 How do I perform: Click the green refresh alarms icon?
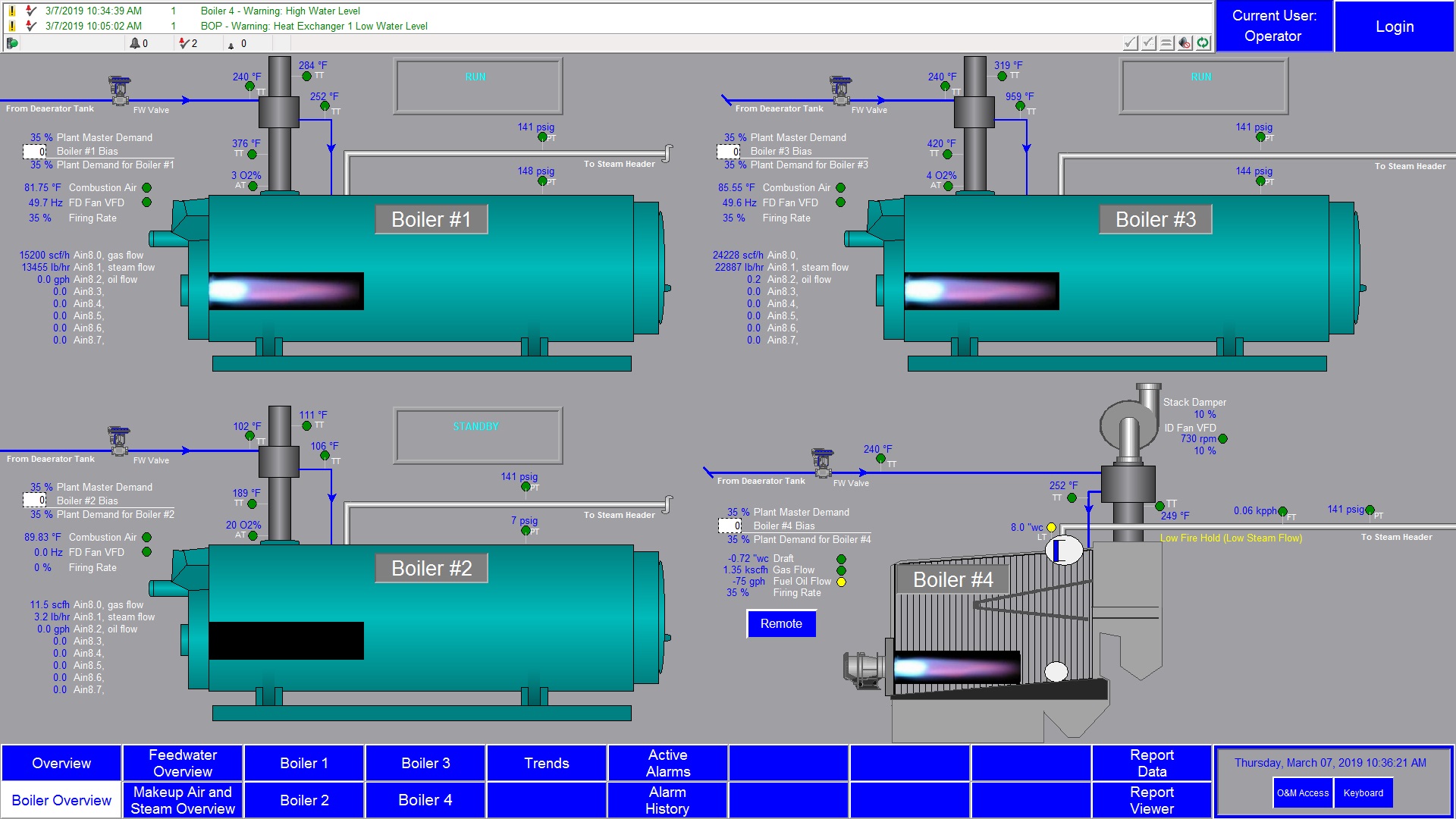click(1203, 43)
